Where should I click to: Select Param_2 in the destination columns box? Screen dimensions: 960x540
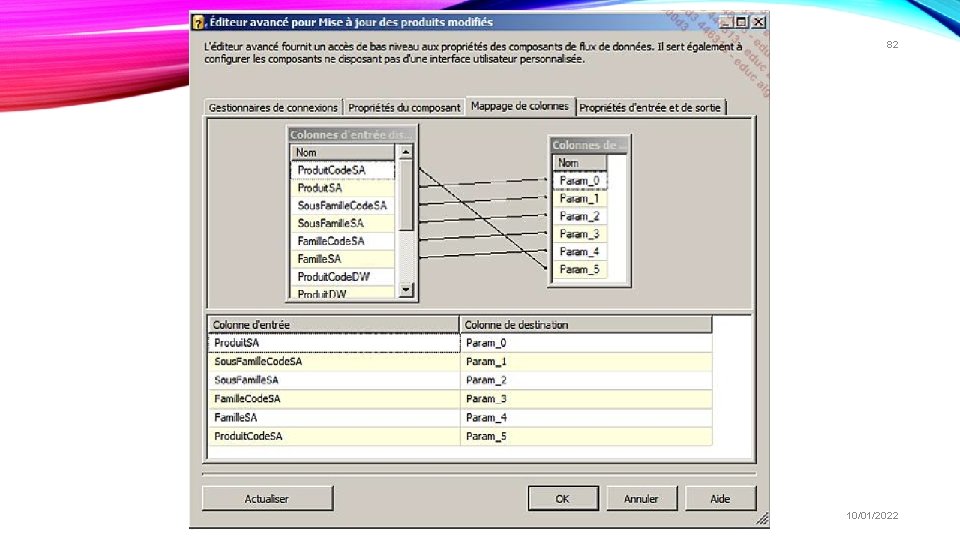click(580, 216)
